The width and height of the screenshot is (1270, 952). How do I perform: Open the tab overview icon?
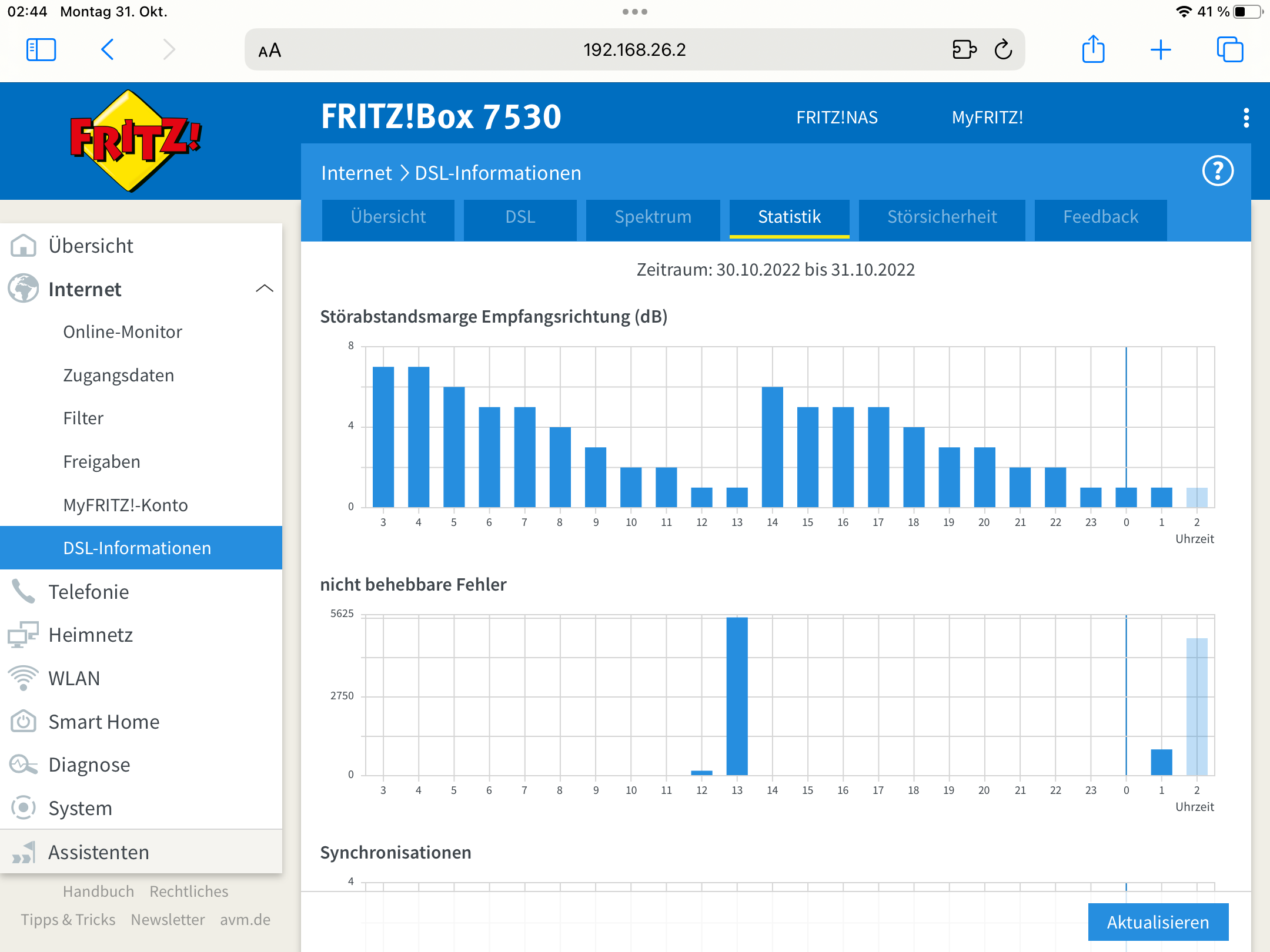(x=1229, y=49)
